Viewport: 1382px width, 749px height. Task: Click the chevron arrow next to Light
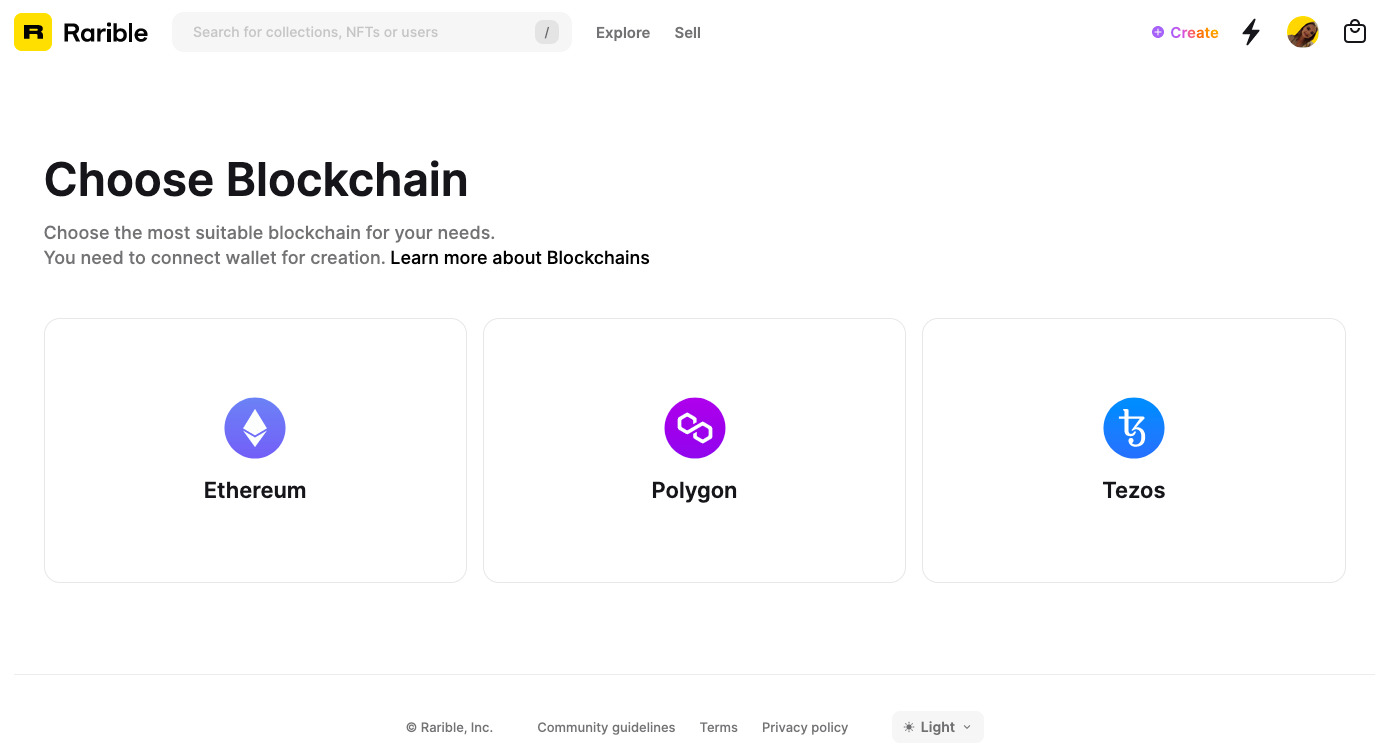point(967,728)
